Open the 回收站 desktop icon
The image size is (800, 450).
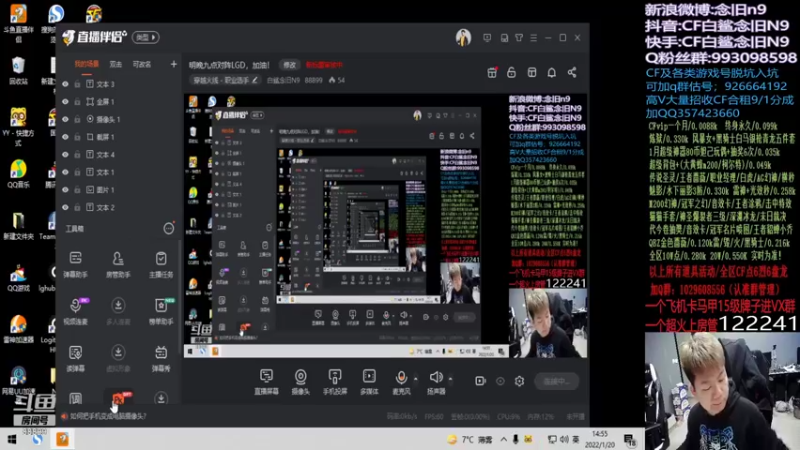[x=18, y=70]
